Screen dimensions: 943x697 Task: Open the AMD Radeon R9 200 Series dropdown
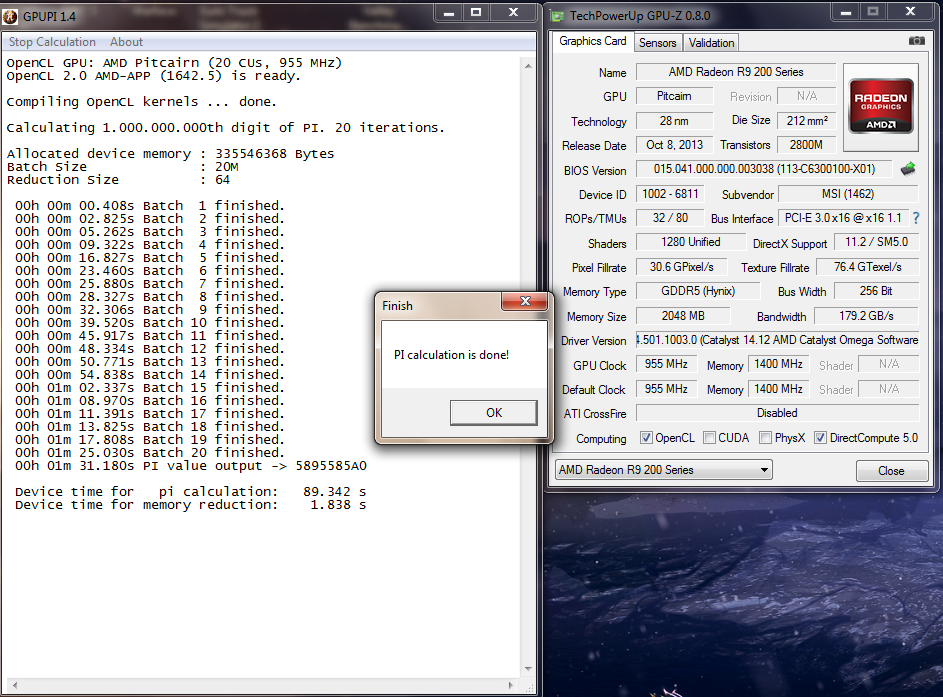tap(664, 470)
